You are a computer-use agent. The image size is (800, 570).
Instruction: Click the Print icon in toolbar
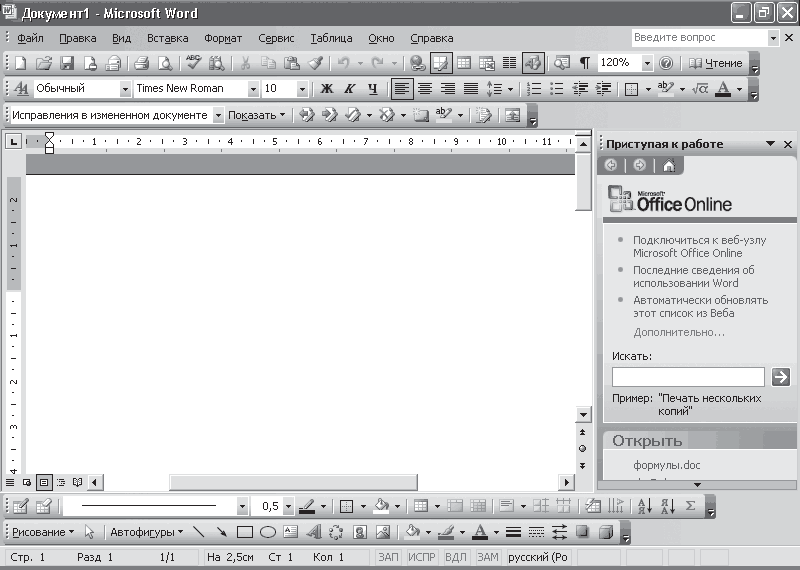(x=141, y=63)
